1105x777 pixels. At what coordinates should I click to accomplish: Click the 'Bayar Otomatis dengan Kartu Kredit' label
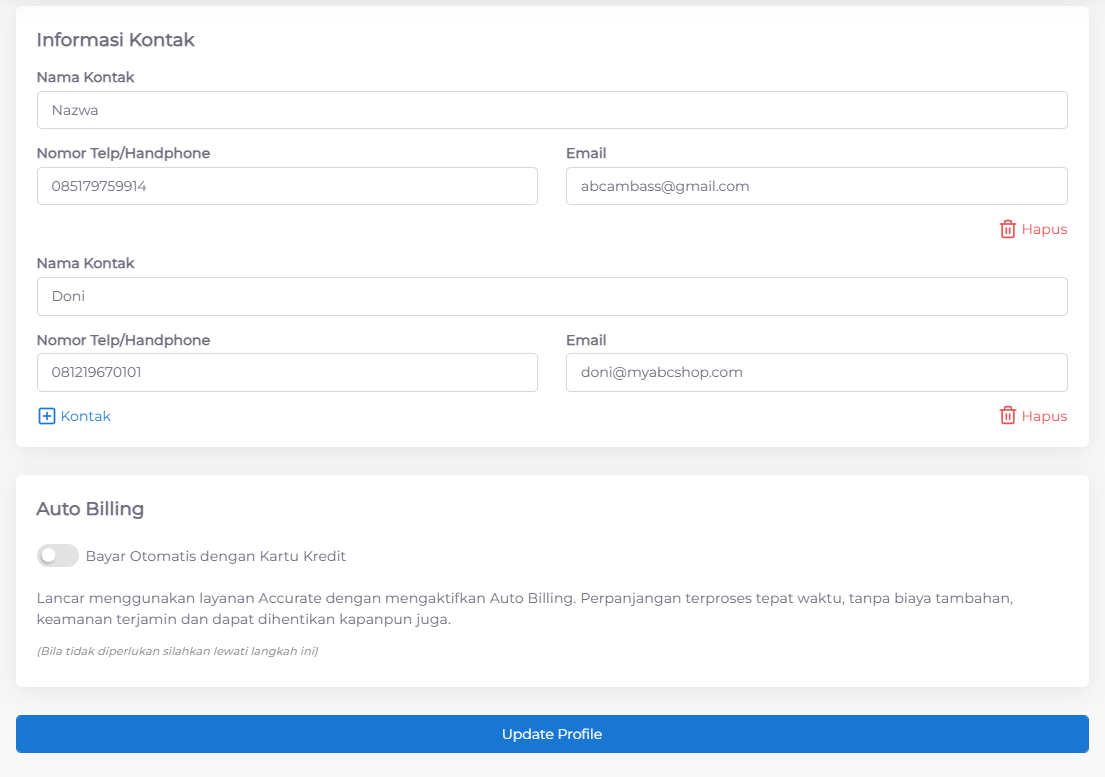[x=216, y=556]
